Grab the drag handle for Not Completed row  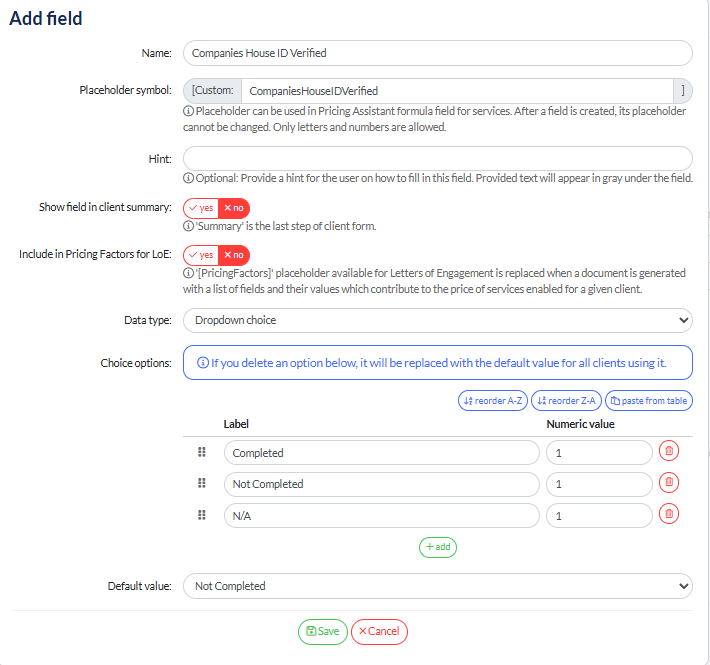tap(202, 484)
